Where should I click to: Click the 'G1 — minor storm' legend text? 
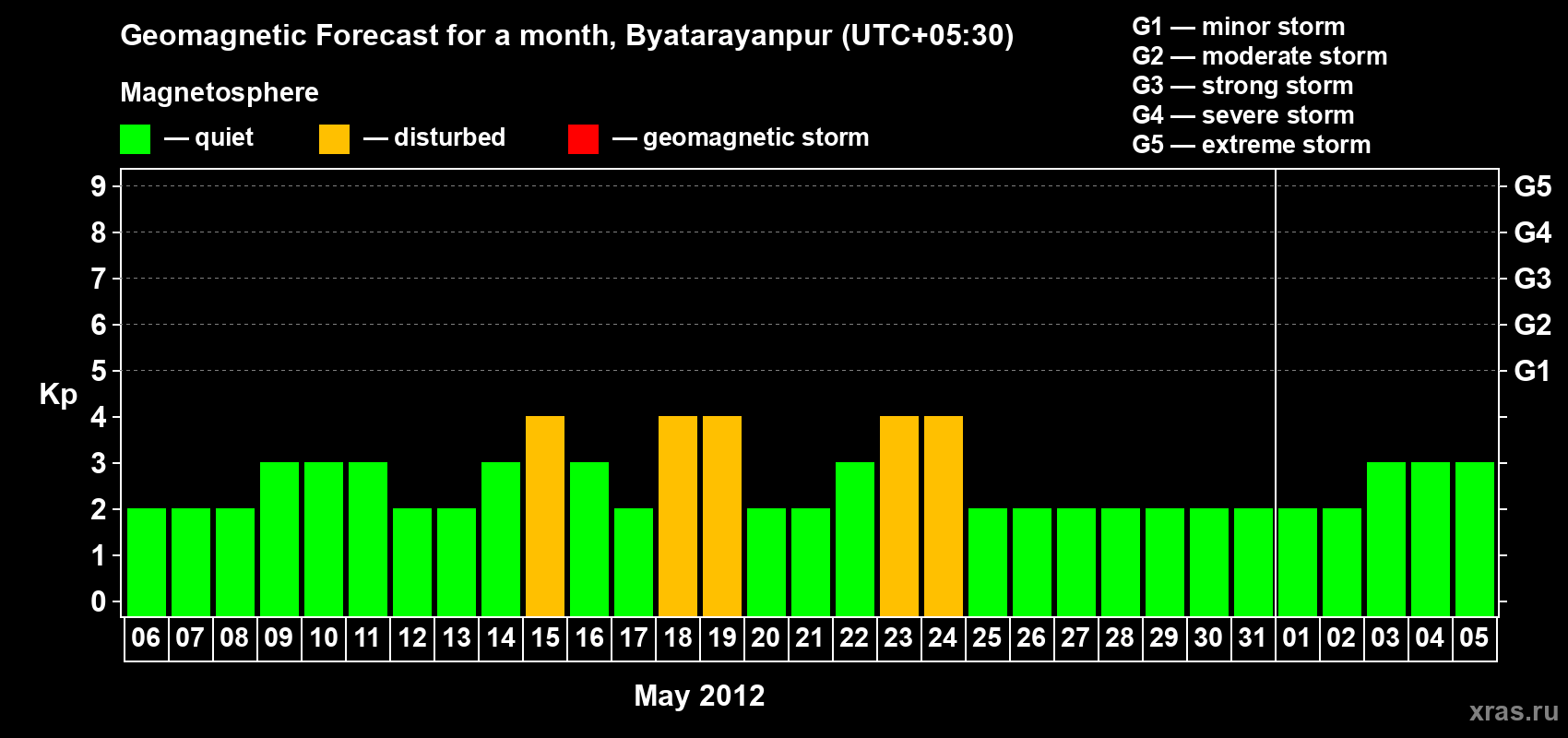pos(1239,27)
